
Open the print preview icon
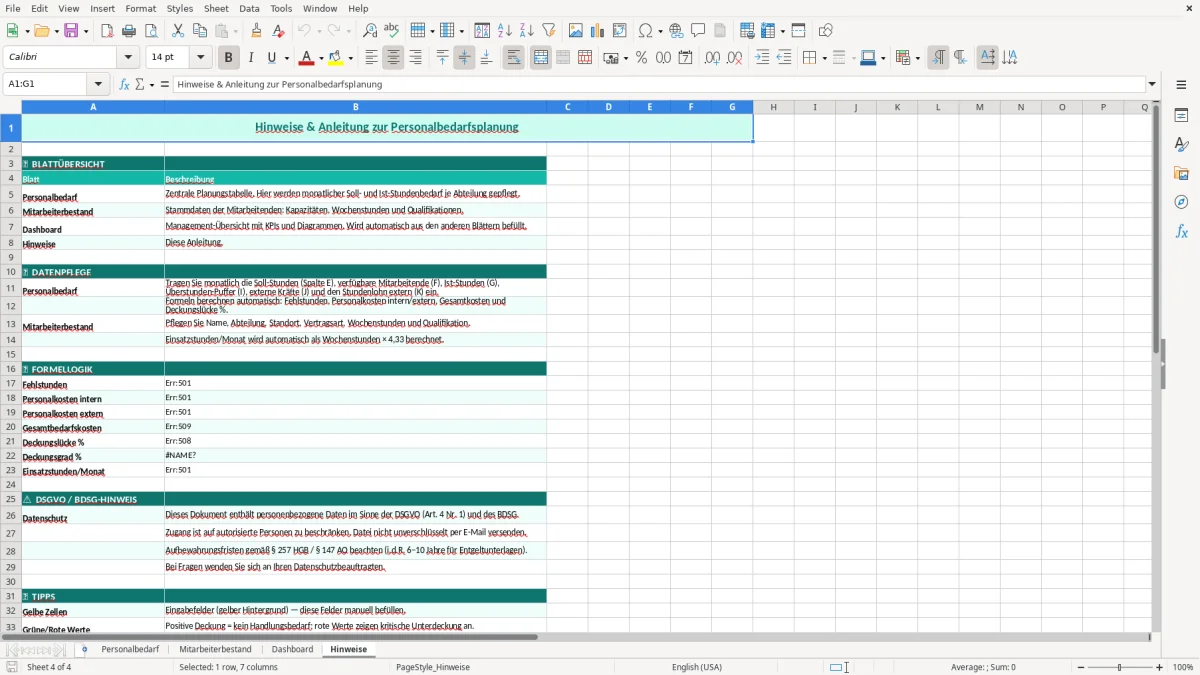(x=151, y=31)
